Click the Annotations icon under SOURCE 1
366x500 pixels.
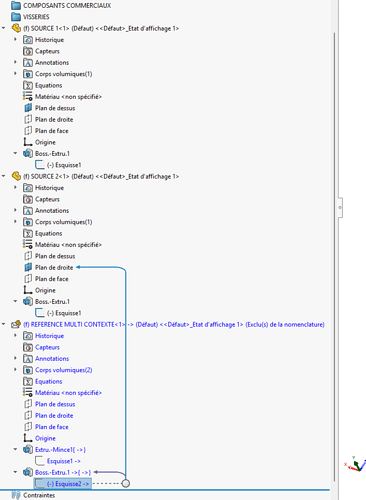[28, 62]
